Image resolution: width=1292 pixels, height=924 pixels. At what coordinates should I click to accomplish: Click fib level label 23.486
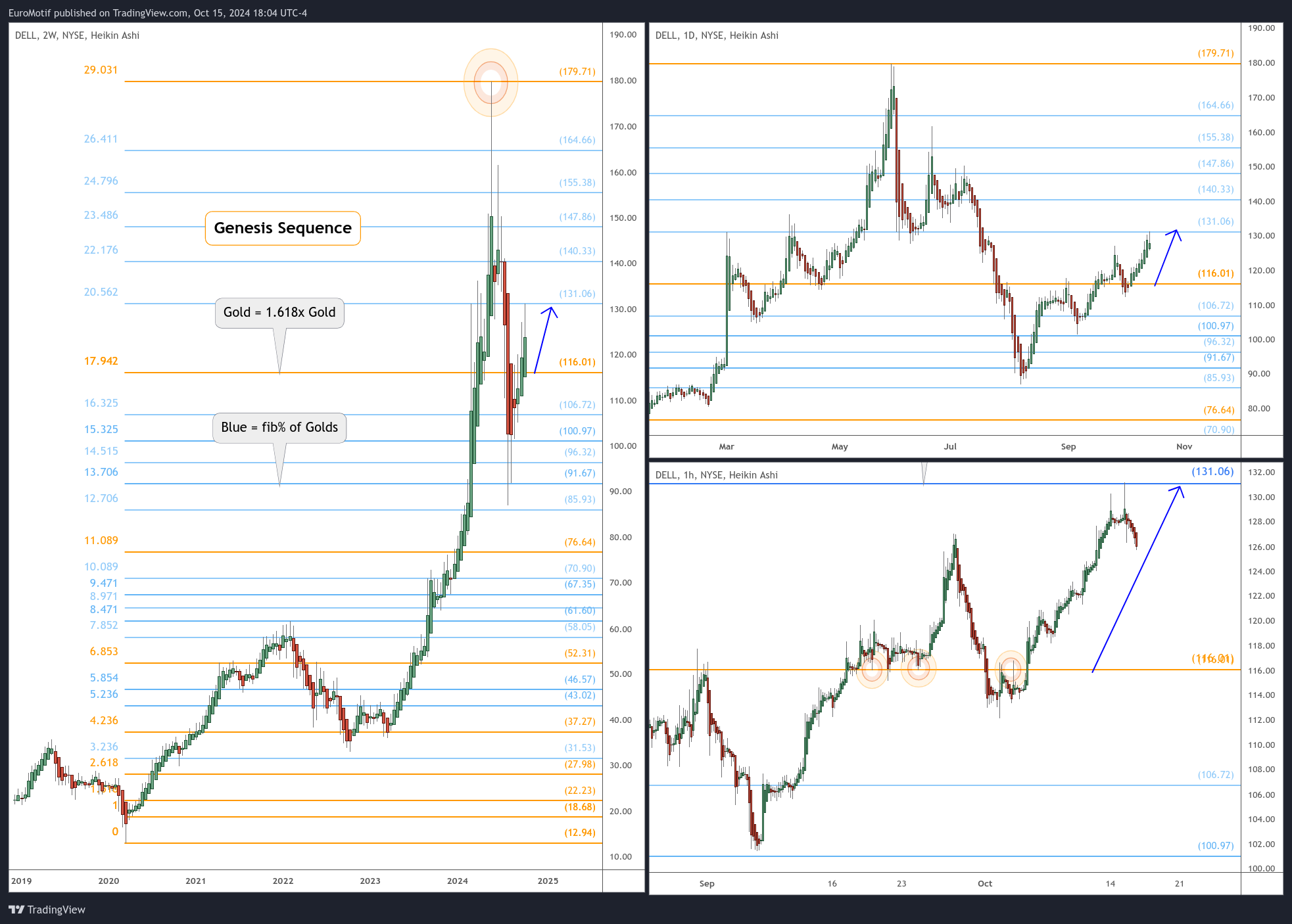tap(101, 215)
